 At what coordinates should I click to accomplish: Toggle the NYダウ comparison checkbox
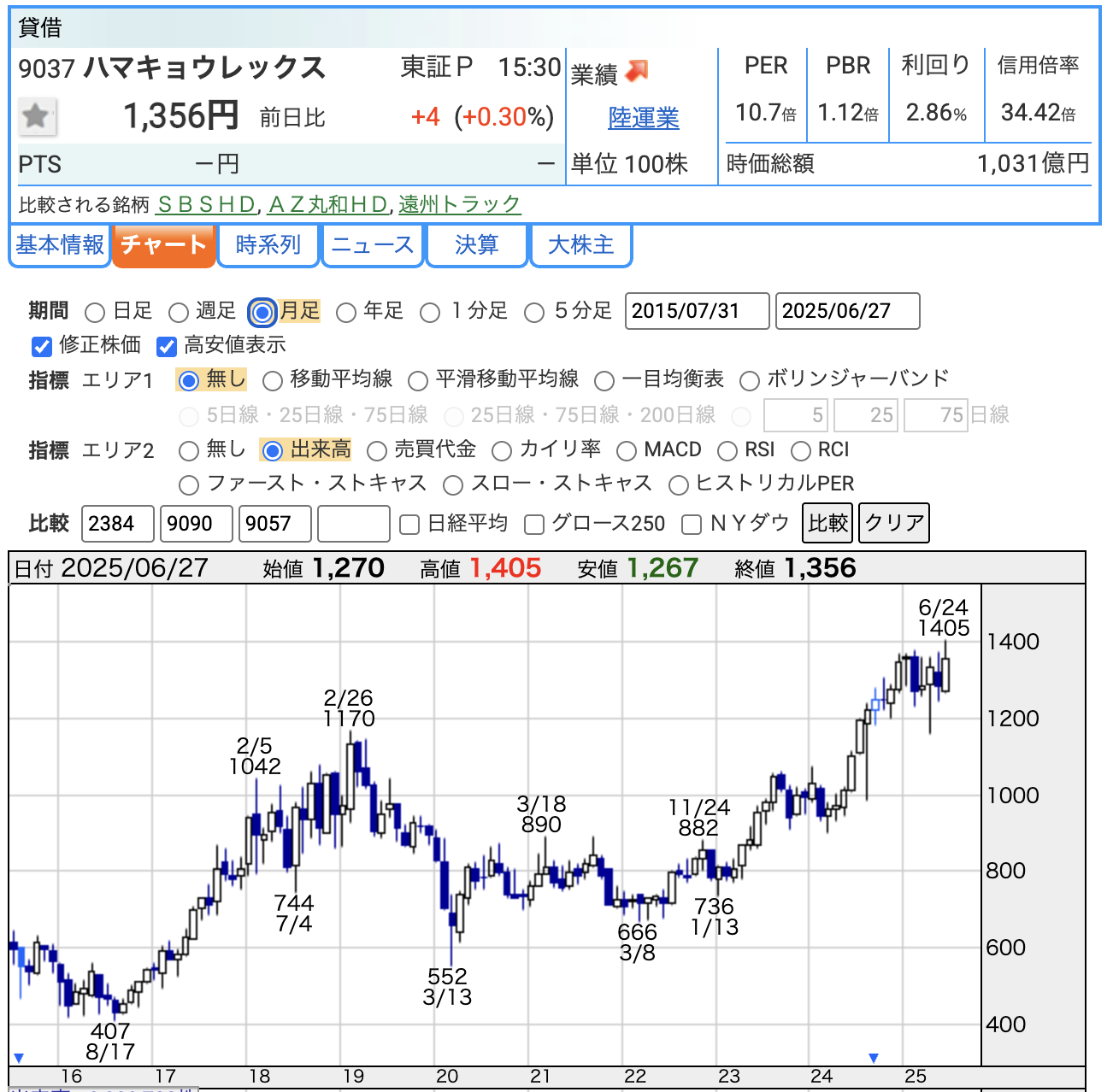click(692, 525)
